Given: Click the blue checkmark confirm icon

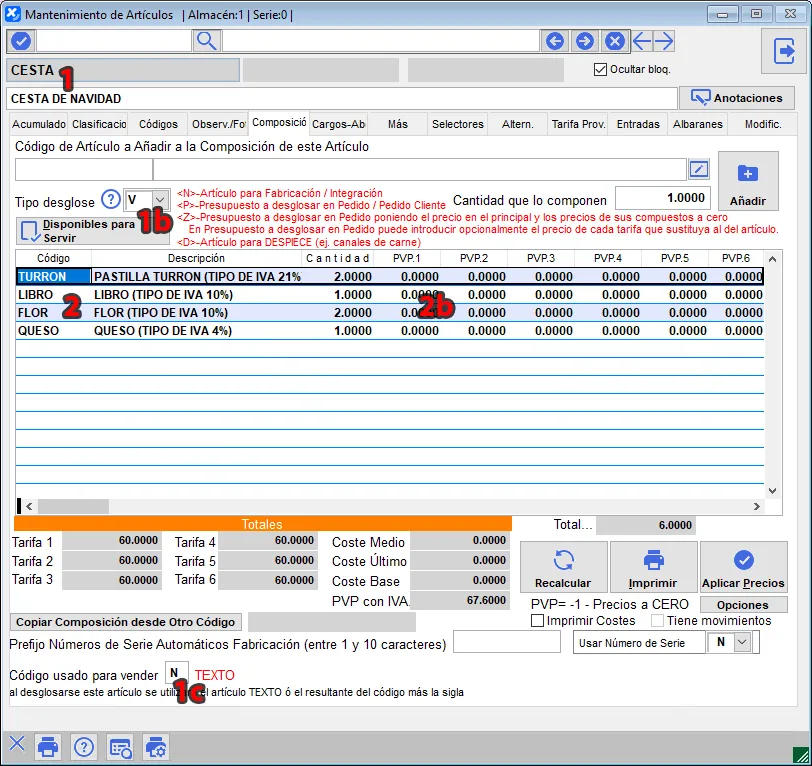Looking at the screenshot, I should tap(21, 41).
